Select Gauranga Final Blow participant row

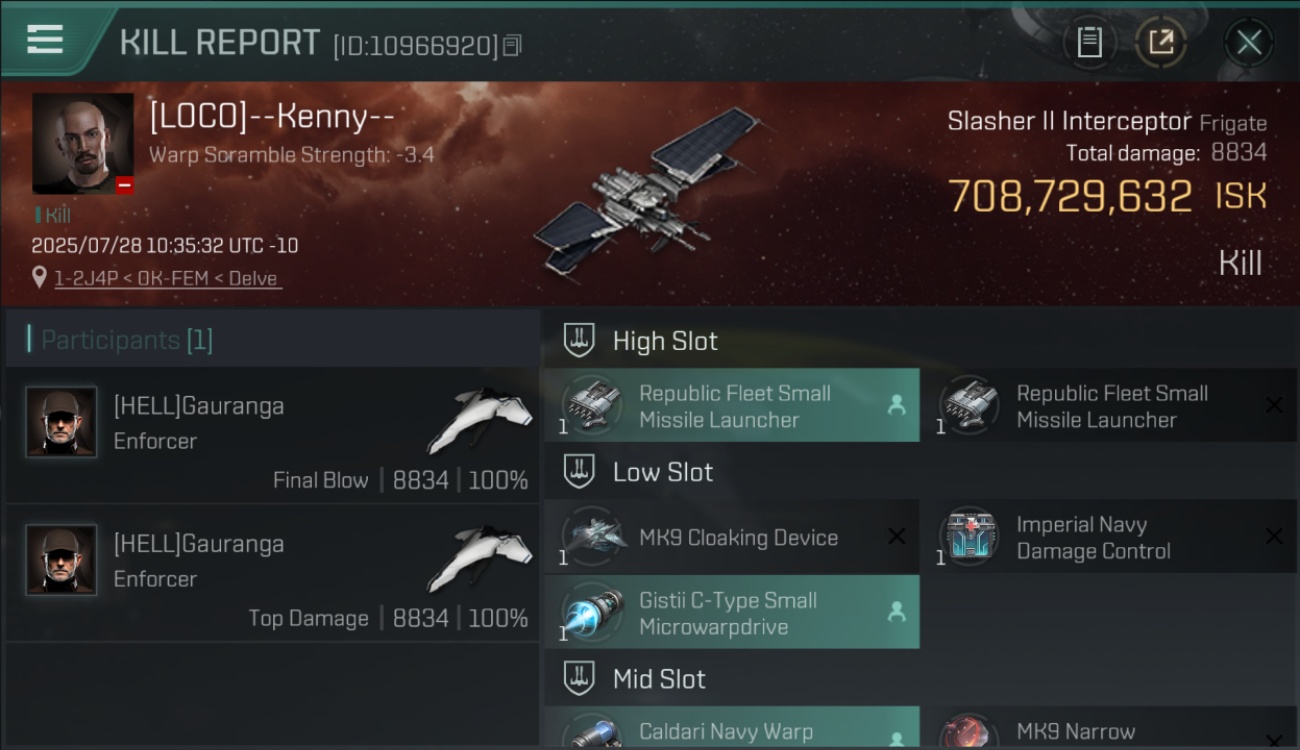[272, 435]
